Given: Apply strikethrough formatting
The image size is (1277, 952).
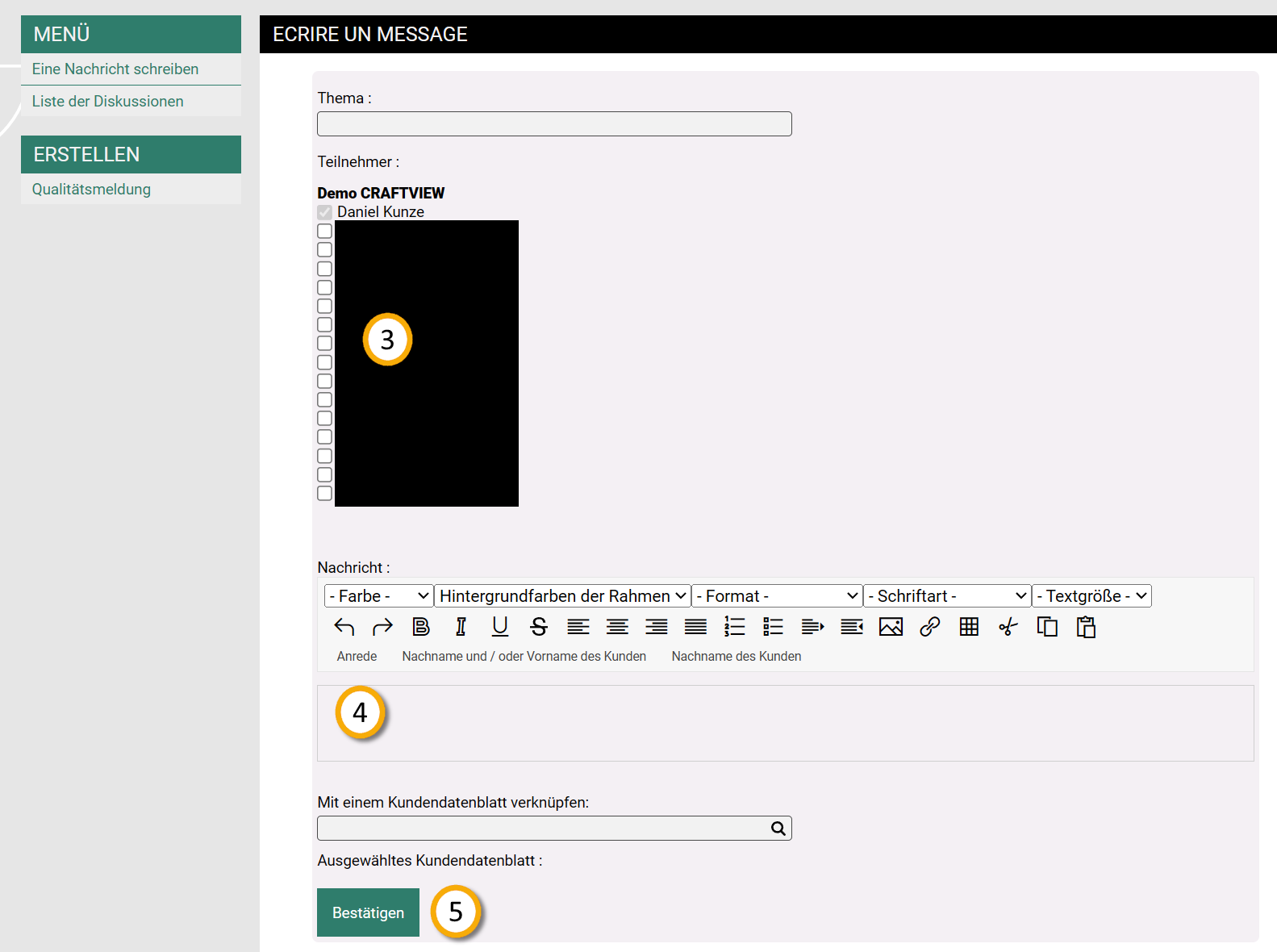Looking at the screenshot, I should pos(539,627).
